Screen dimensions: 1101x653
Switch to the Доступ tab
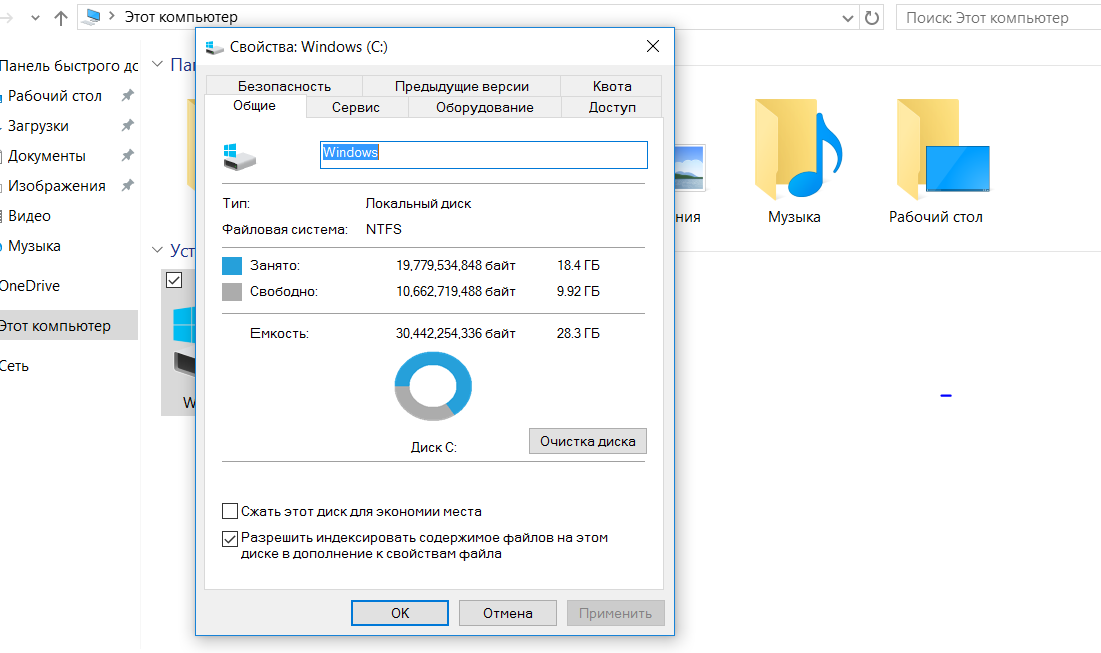612,107
